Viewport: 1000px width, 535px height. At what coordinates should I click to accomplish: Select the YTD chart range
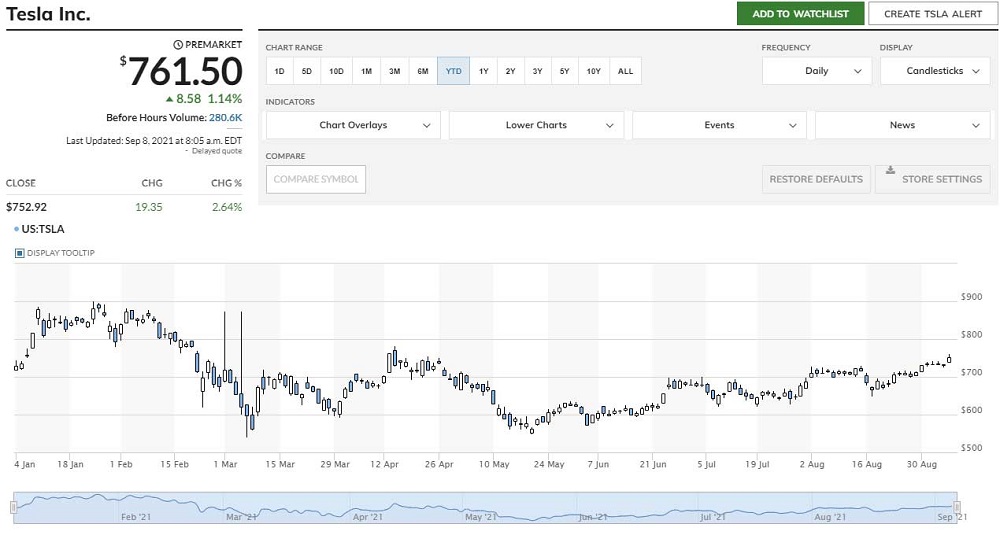[x=453, y=71]
